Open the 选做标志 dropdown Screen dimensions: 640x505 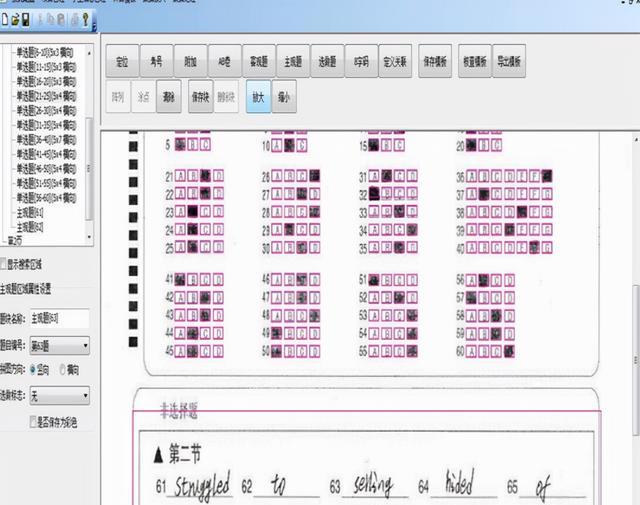tap(60, 396)
